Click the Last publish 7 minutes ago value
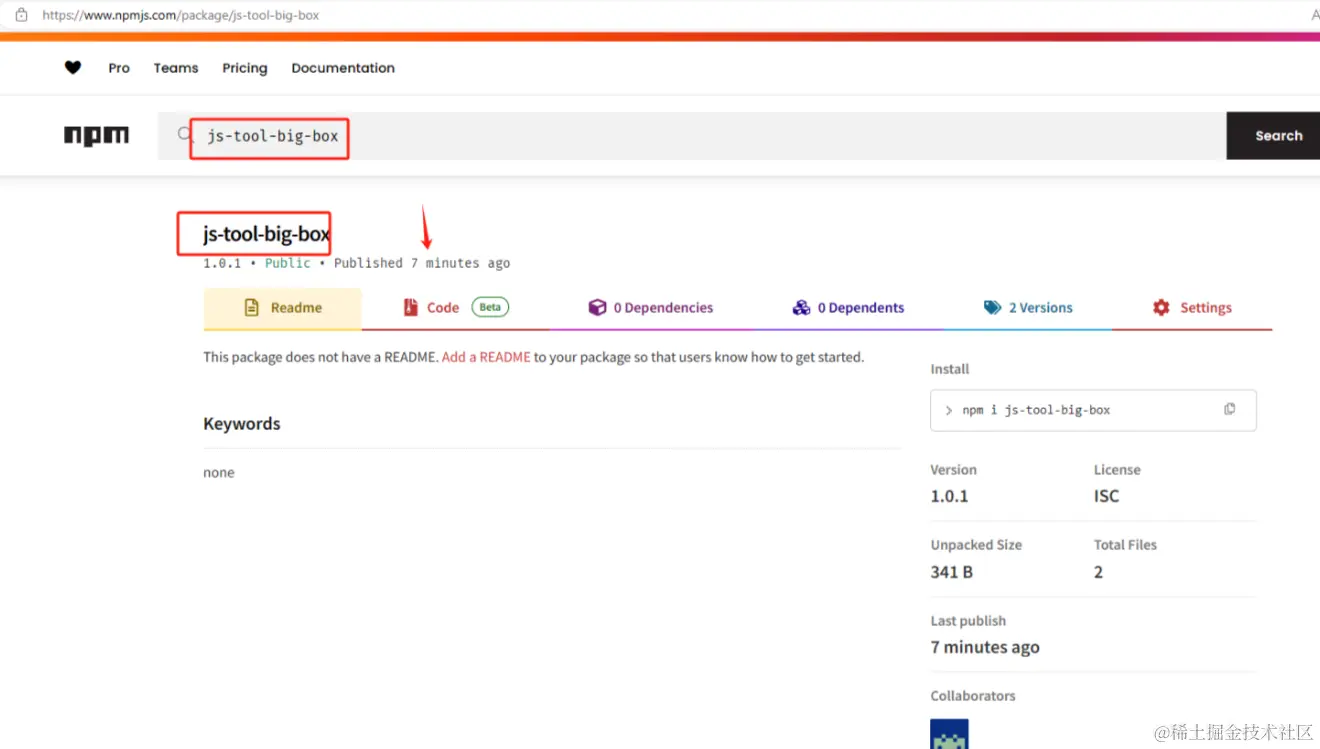The width and height of the screenshot is (1320, 749). coord(985,647)
